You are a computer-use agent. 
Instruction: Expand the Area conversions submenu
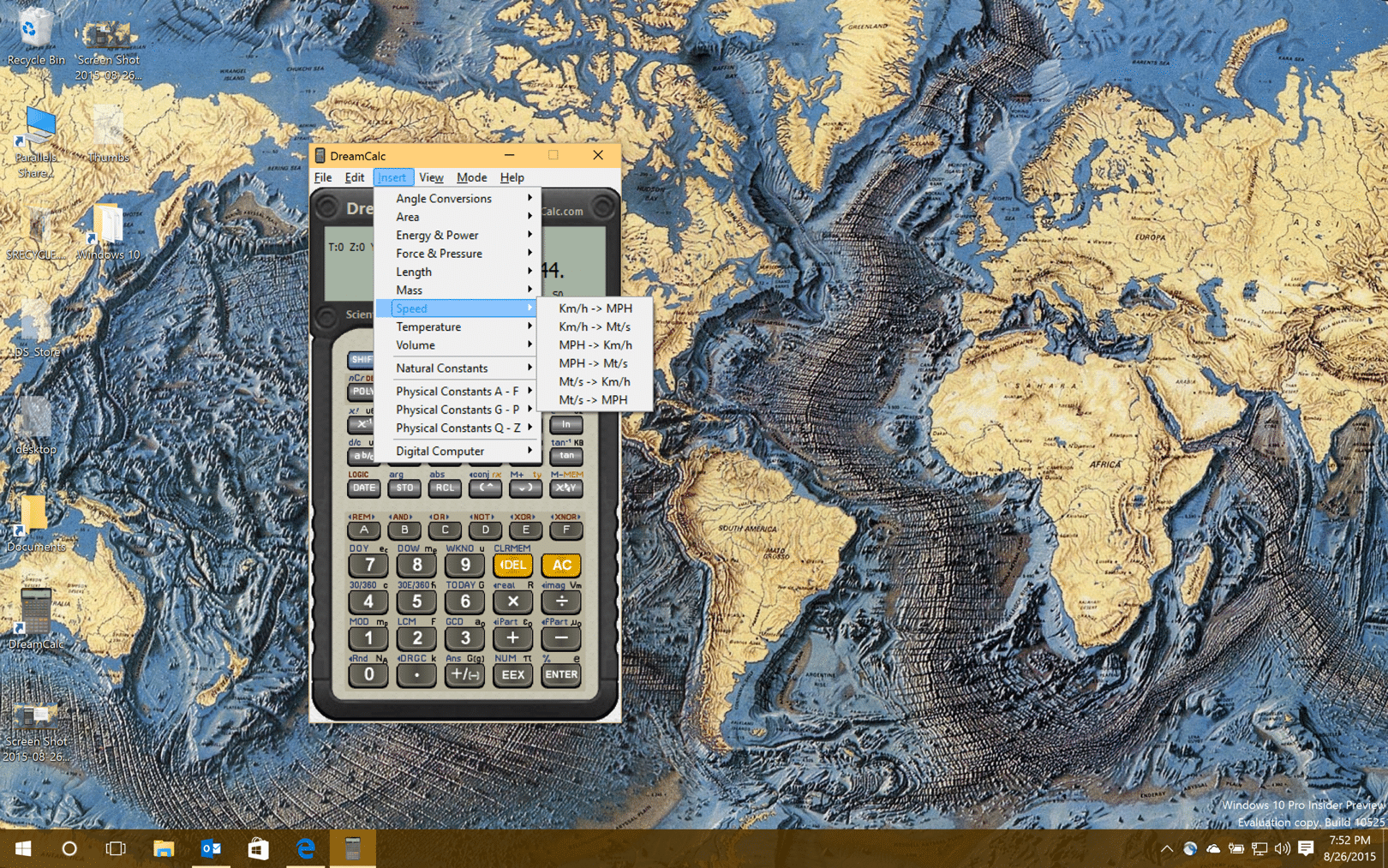click(457, 217)
